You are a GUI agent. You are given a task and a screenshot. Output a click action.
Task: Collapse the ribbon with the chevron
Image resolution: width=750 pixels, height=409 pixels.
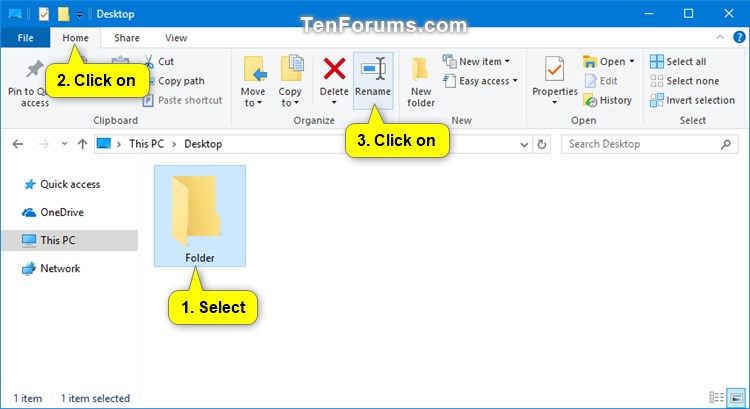click(720, 37)
